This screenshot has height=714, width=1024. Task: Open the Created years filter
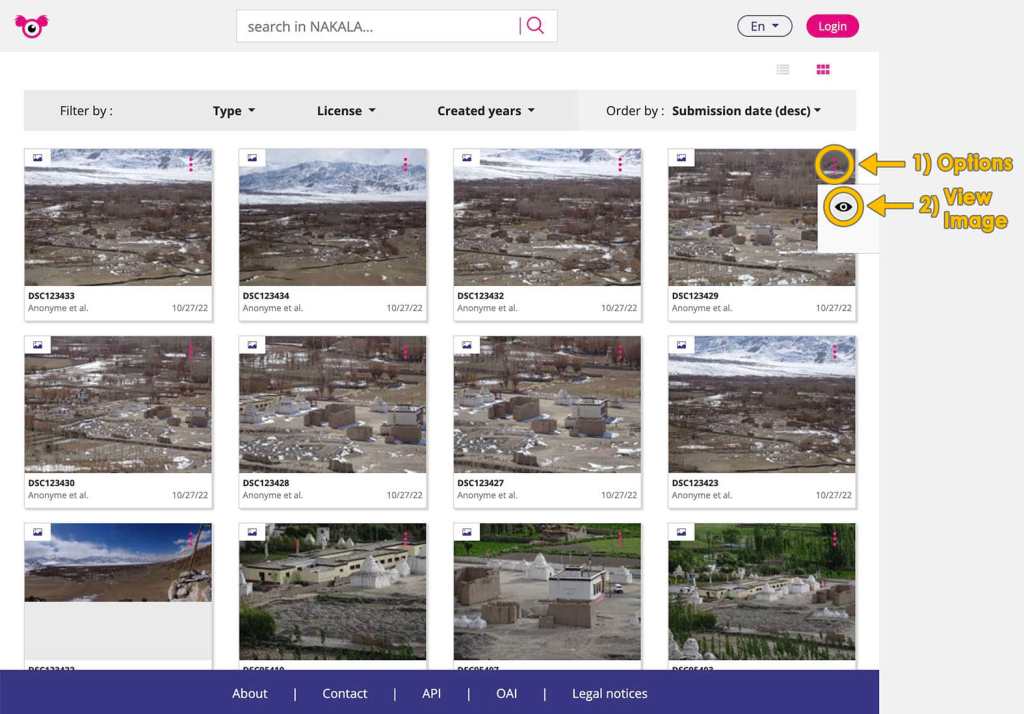(486, 111)
